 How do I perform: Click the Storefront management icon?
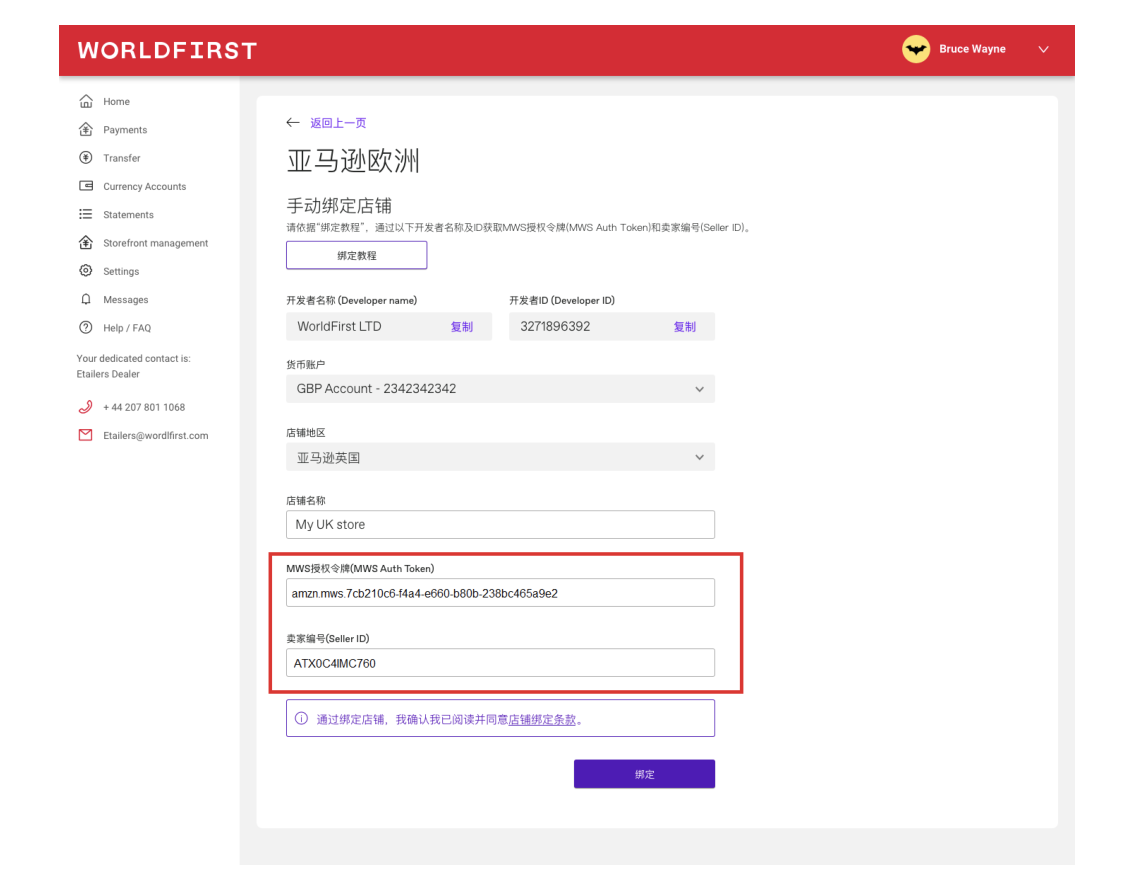point(86,242)
